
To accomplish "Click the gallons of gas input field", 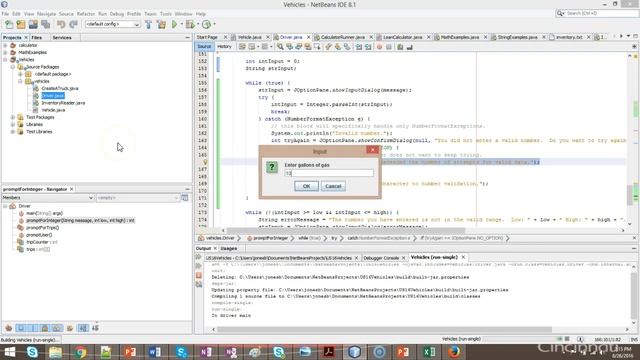I will 329,173.
